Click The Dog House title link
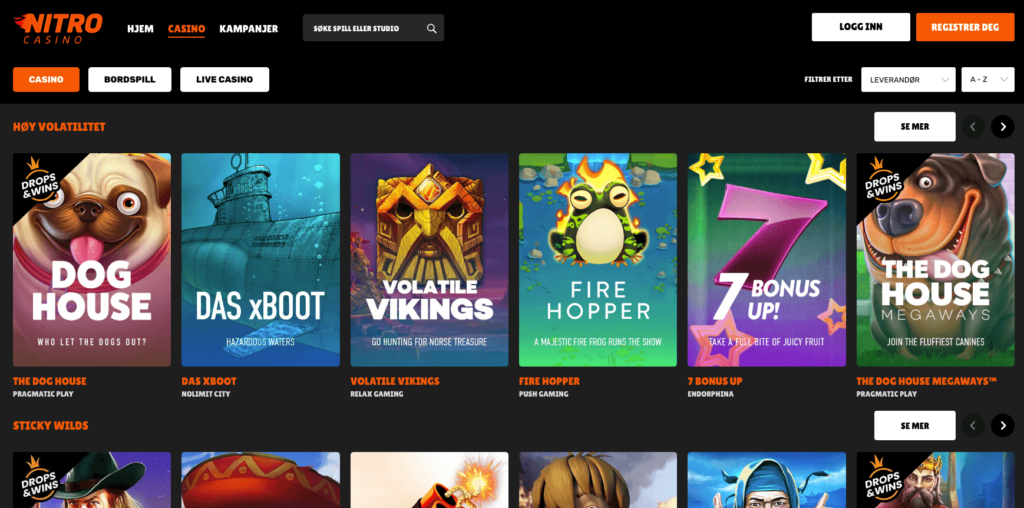Screen dimensions: 1024x508 [x=50, y=381]
